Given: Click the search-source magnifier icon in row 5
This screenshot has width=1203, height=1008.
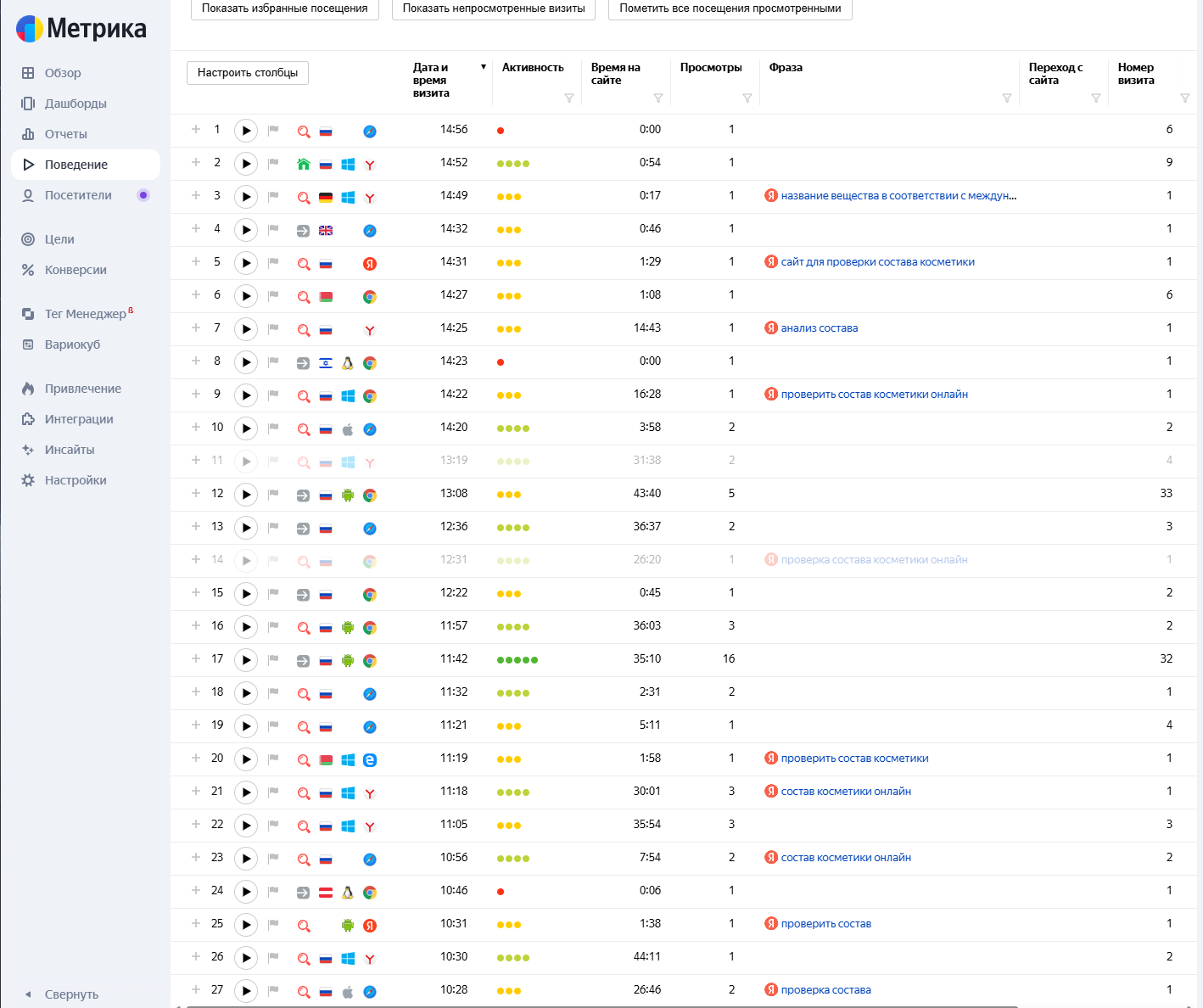Looking at the screenshot, I should coord(304,264).
